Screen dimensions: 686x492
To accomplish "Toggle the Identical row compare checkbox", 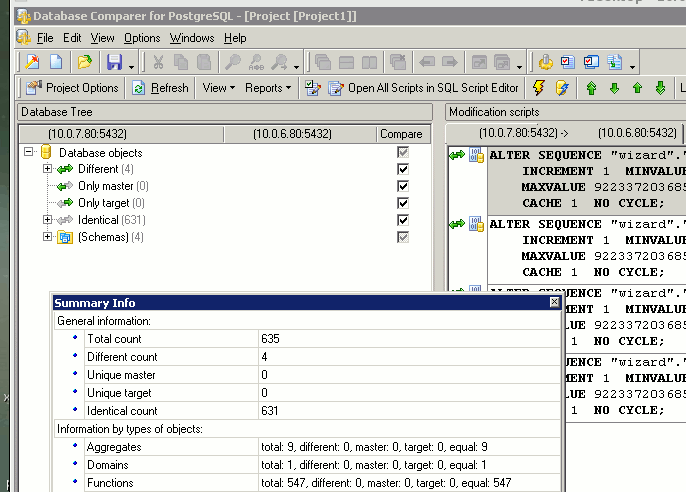I will (403, 220).
